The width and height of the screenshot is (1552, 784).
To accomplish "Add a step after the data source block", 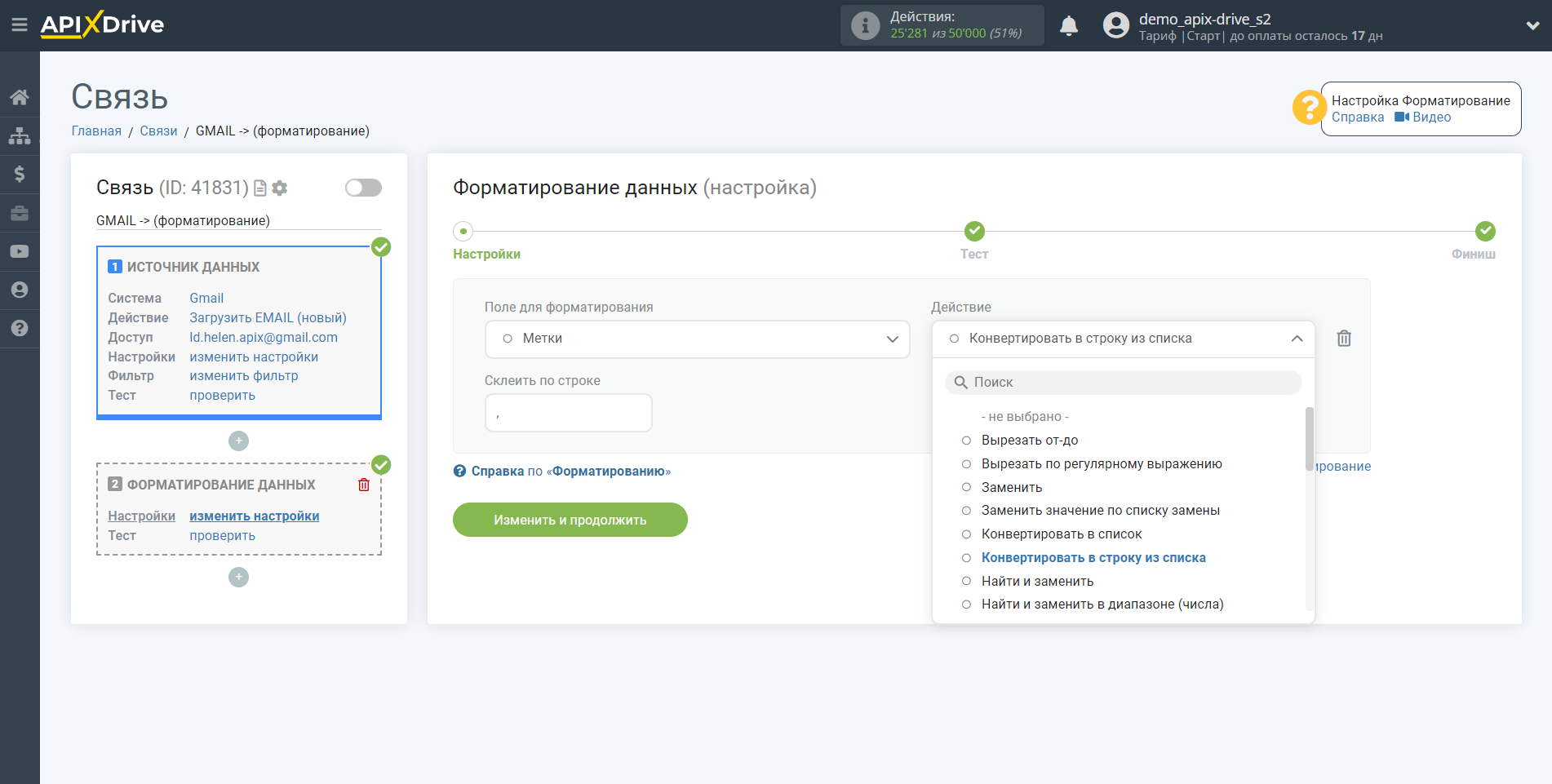I will 238,441.
